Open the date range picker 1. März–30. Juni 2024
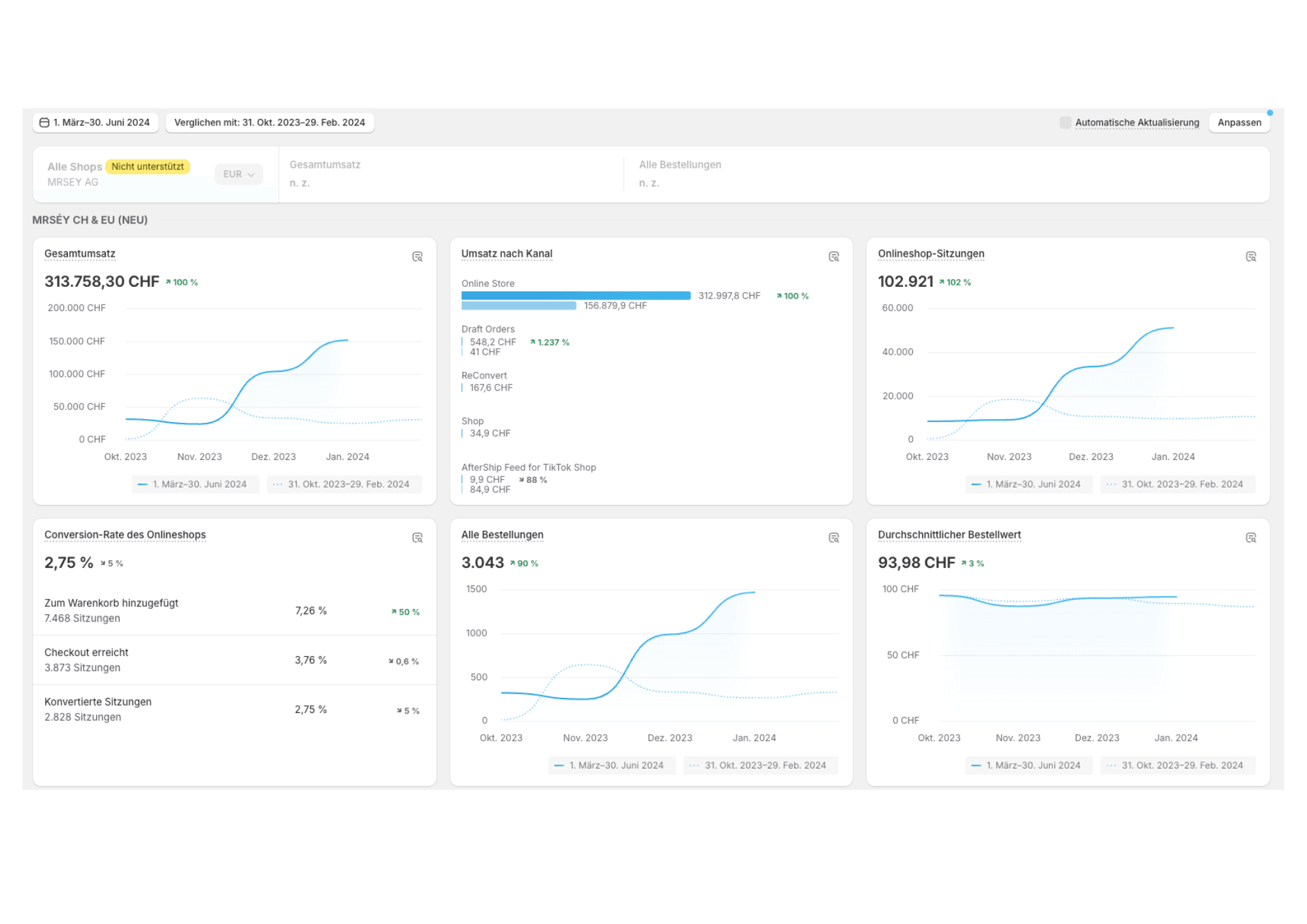1307x924 pixels. click(x=95, y=122)
